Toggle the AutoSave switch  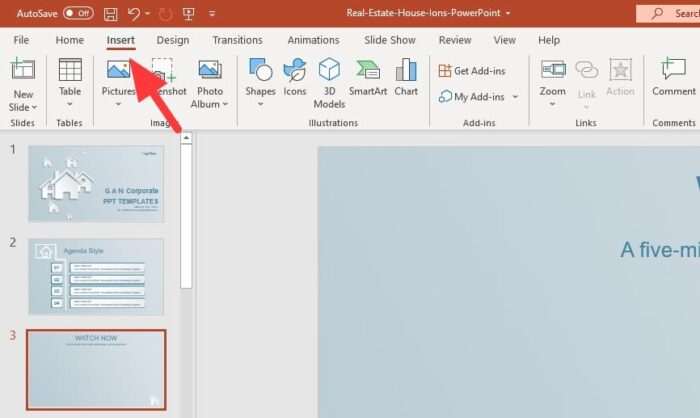point(78,13)
